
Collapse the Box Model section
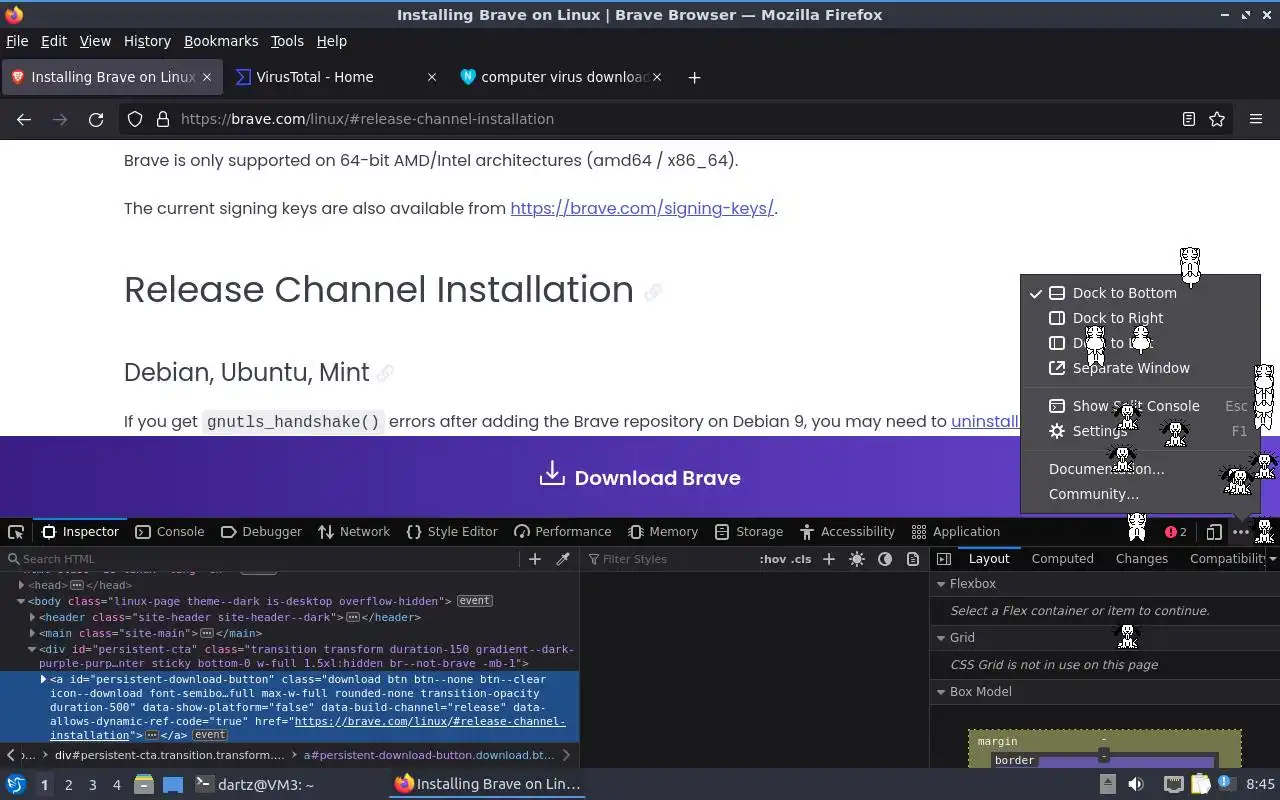(941, 692)
